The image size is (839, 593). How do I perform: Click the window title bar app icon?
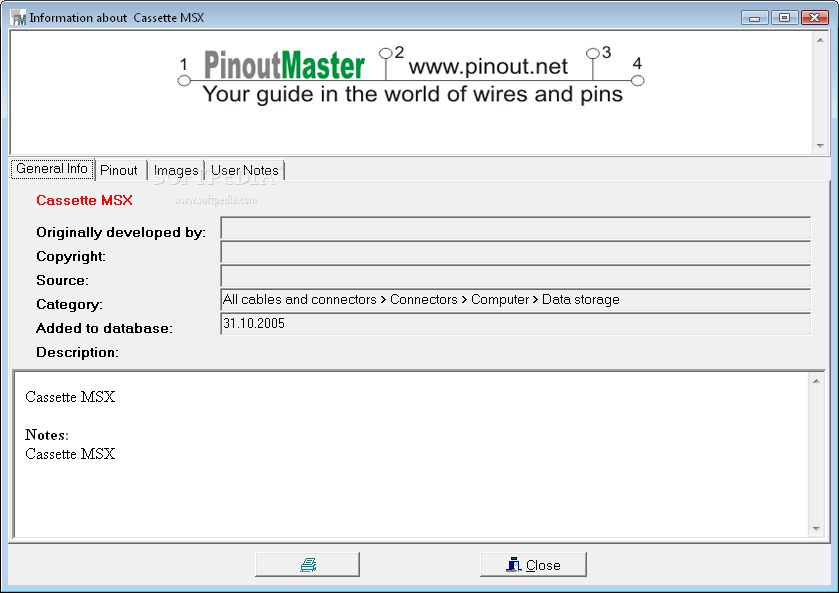(x=18, y=18)
